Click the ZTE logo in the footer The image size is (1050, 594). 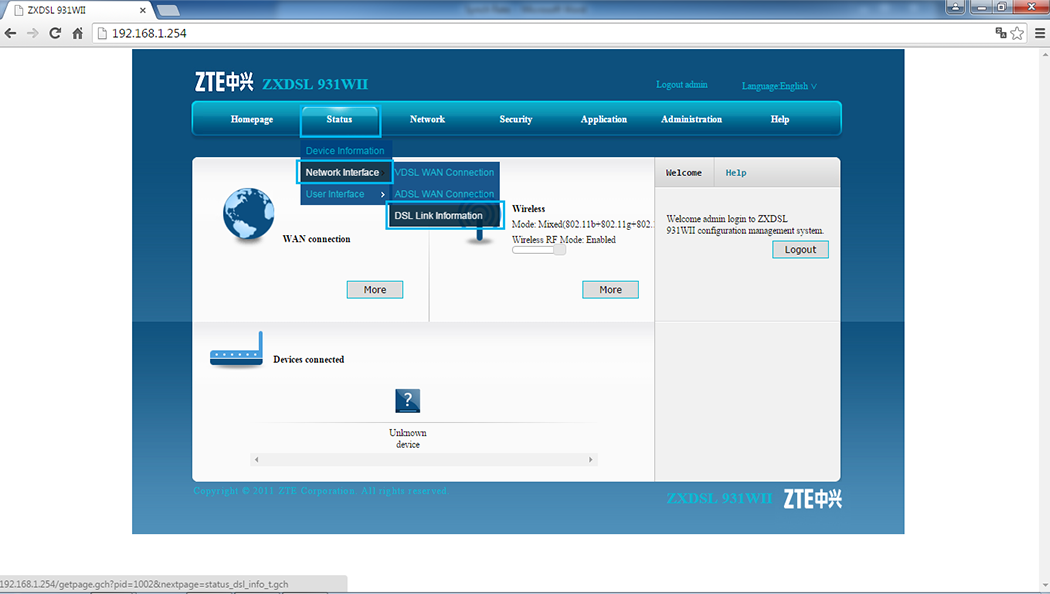point(812,499)
